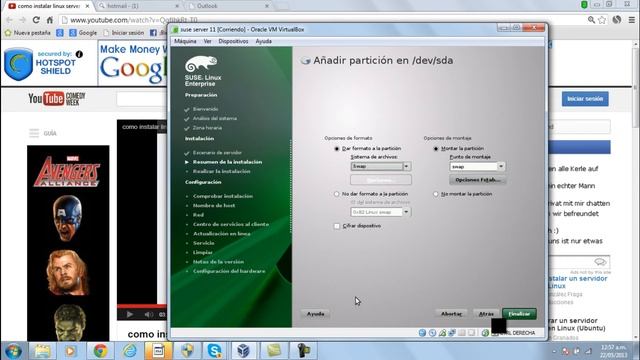Select 'No dar formato a la partición' radio
Screen dimensions: 640x360
tap(337, 194)
